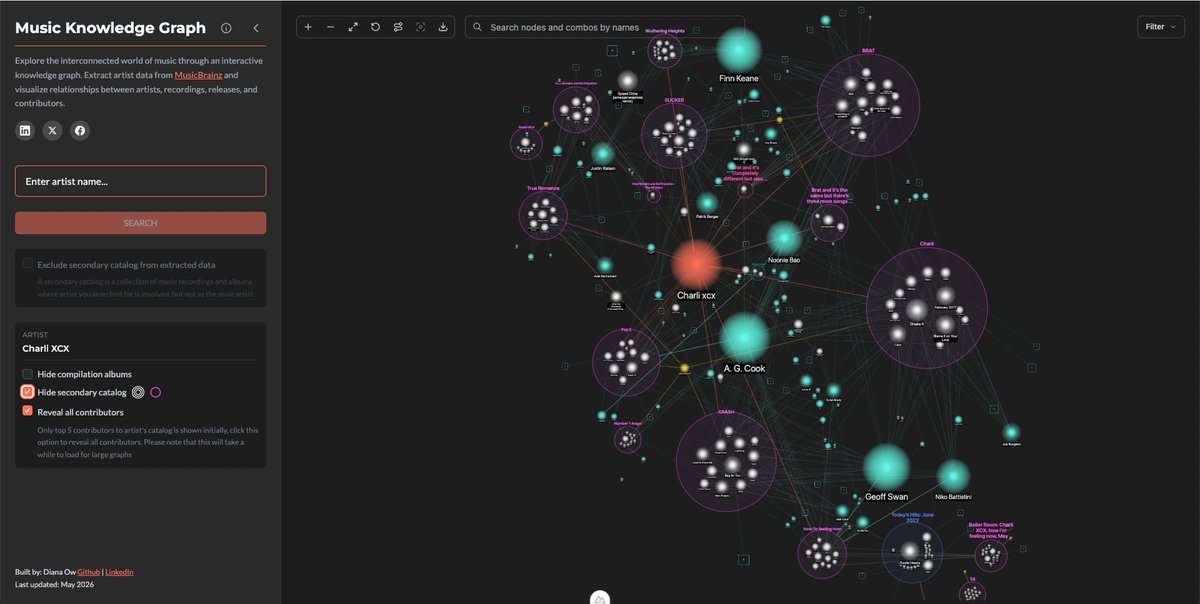Select the Patrik Berger node
The image size is (1200, 604).
(x=707, y=202)
